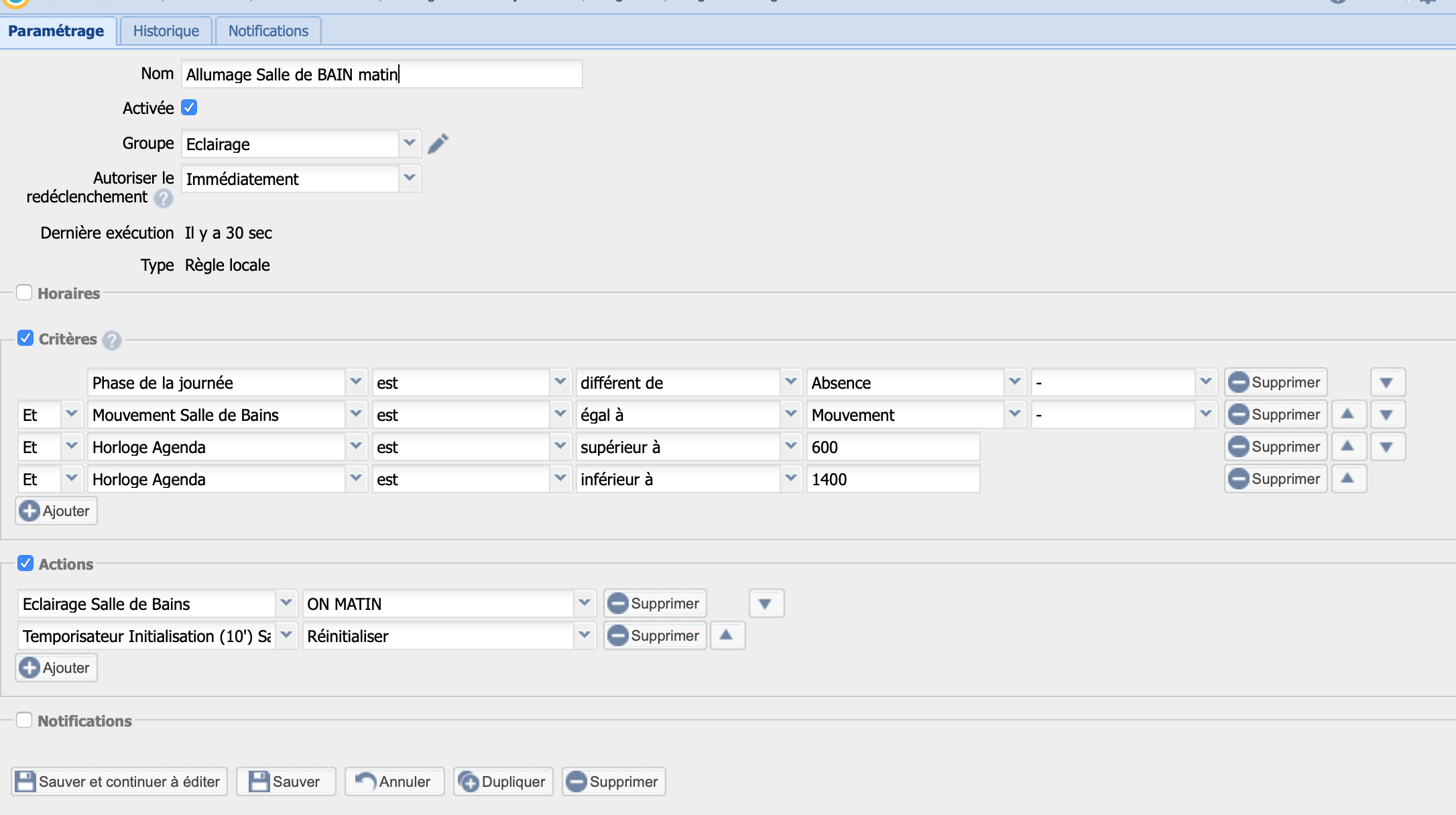Open the Autoriser le redéclenchement dropdown

408,178
